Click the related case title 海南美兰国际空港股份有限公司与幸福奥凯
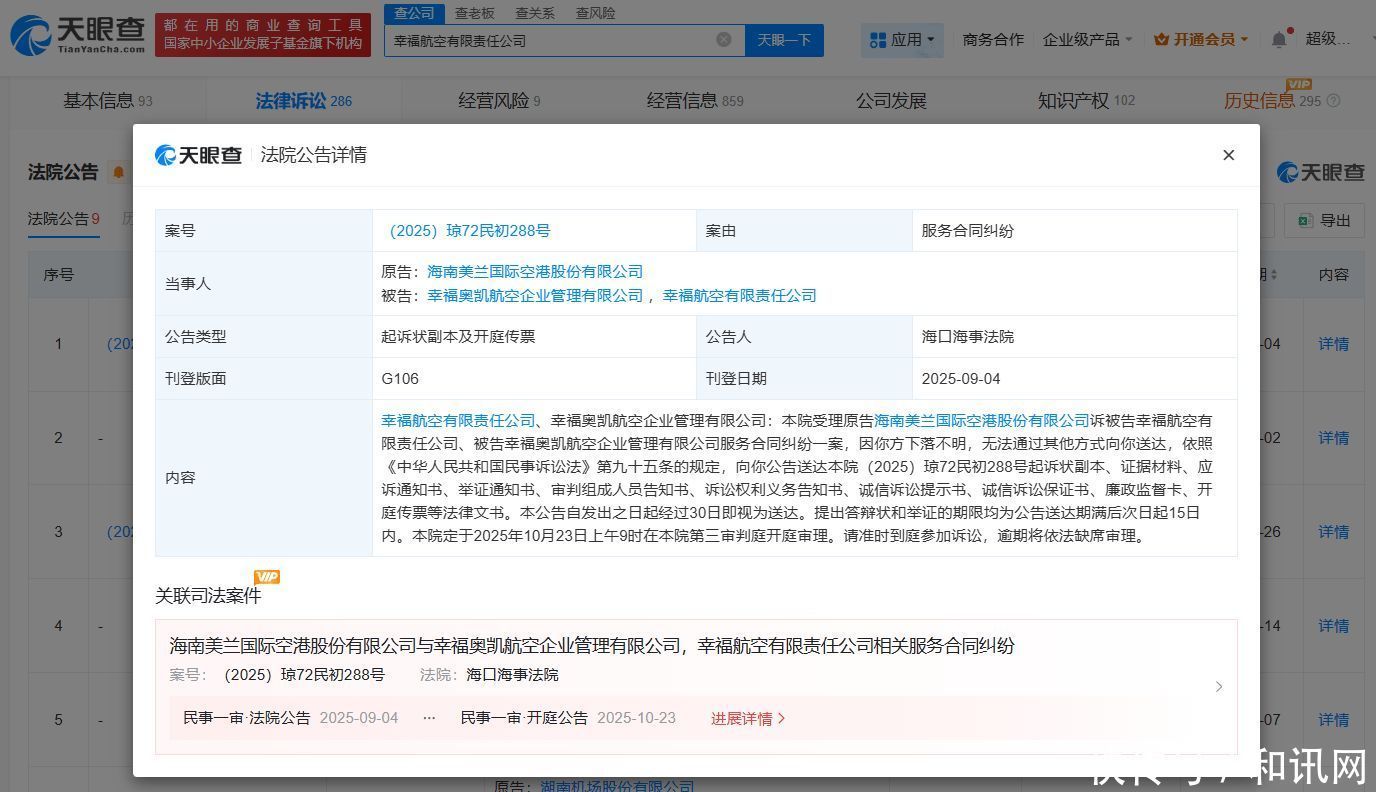Screen dimensions: 1376x792 (592, 646)
